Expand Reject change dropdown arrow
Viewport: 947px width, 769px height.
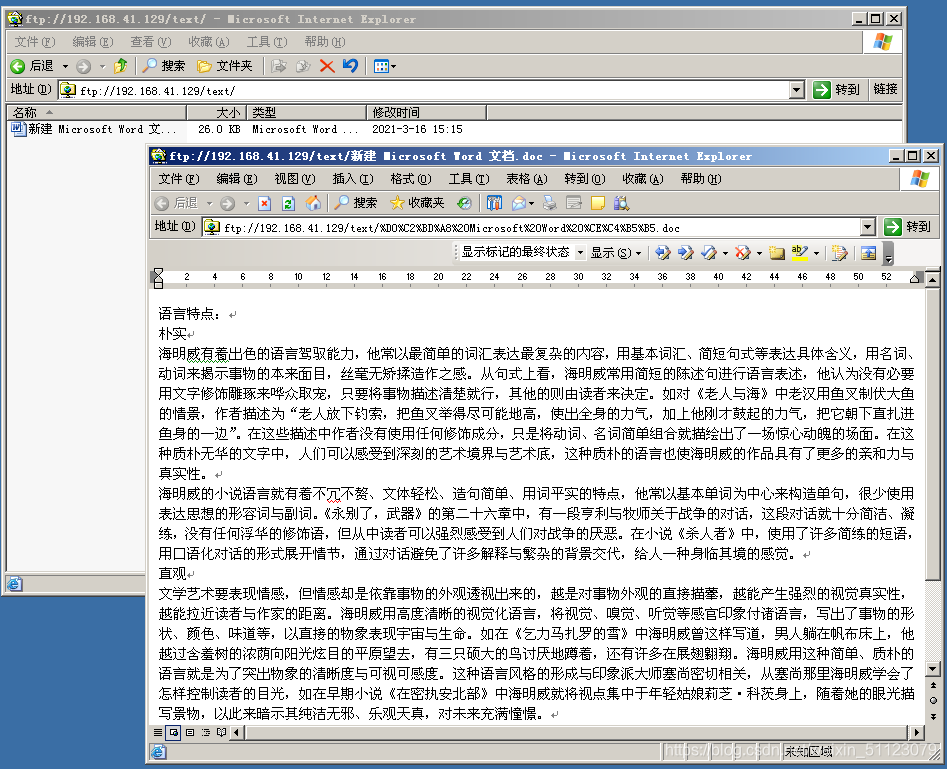pos(759,253)
